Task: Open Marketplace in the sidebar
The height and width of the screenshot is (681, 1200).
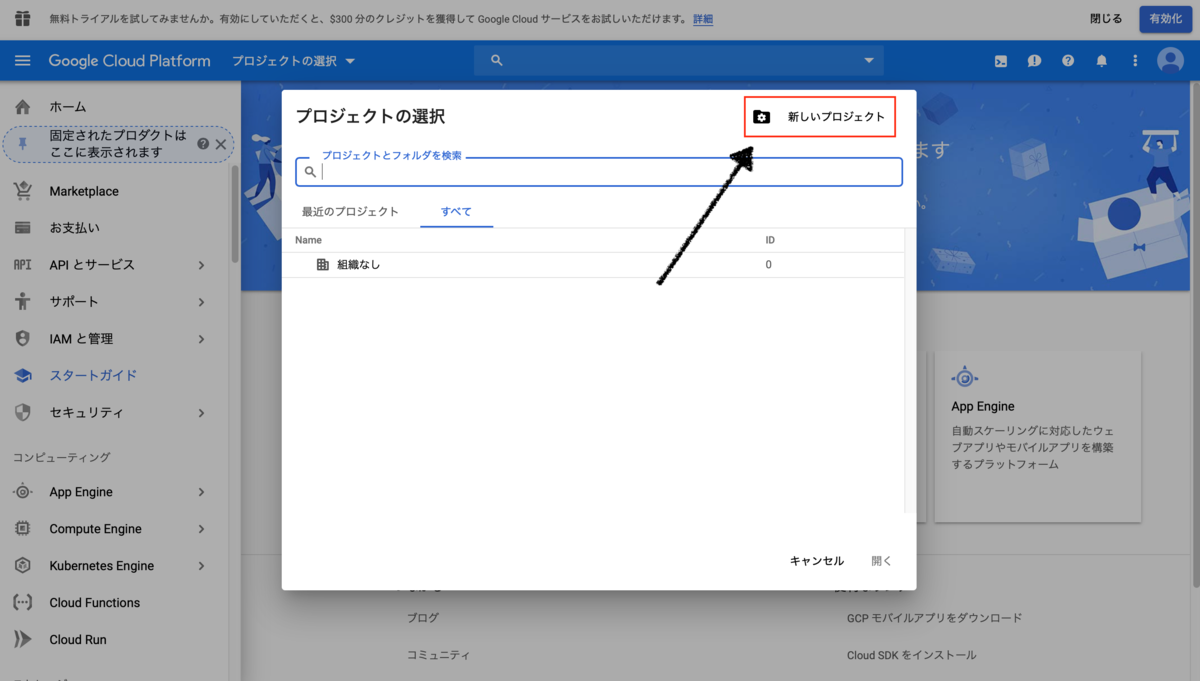Action: (84, 191)
